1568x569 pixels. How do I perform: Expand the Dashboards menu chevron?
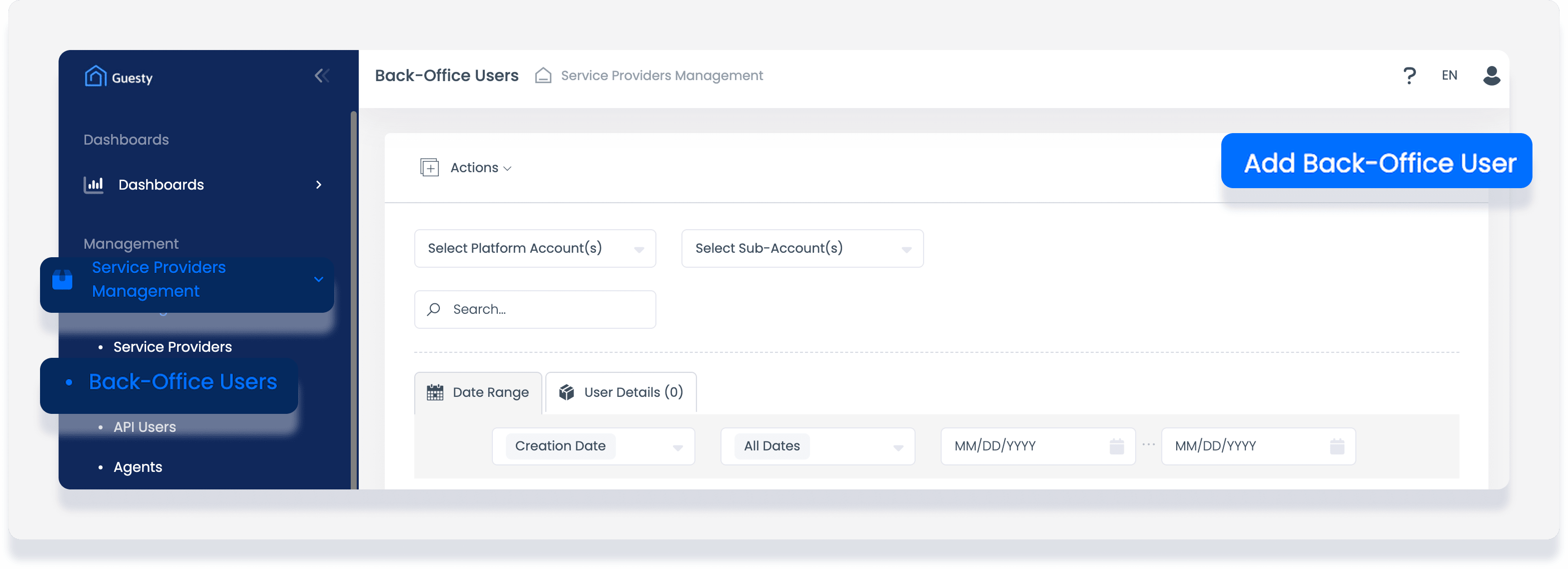tap(318, 184)
